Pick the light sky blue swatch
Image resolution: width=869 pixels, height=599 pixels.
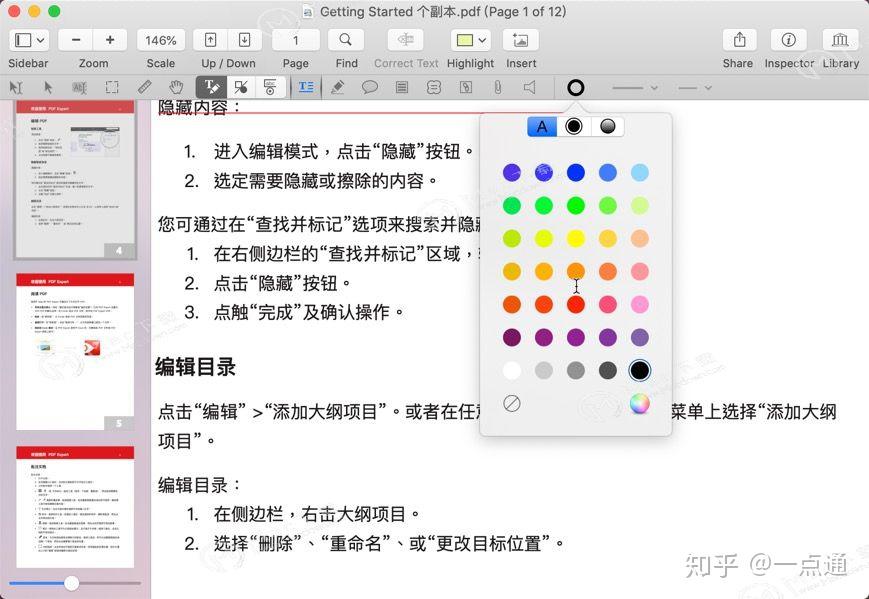640,172
